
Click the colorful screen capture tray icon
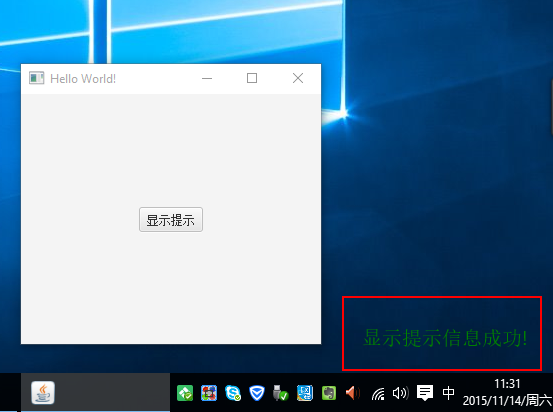[209, 393]
